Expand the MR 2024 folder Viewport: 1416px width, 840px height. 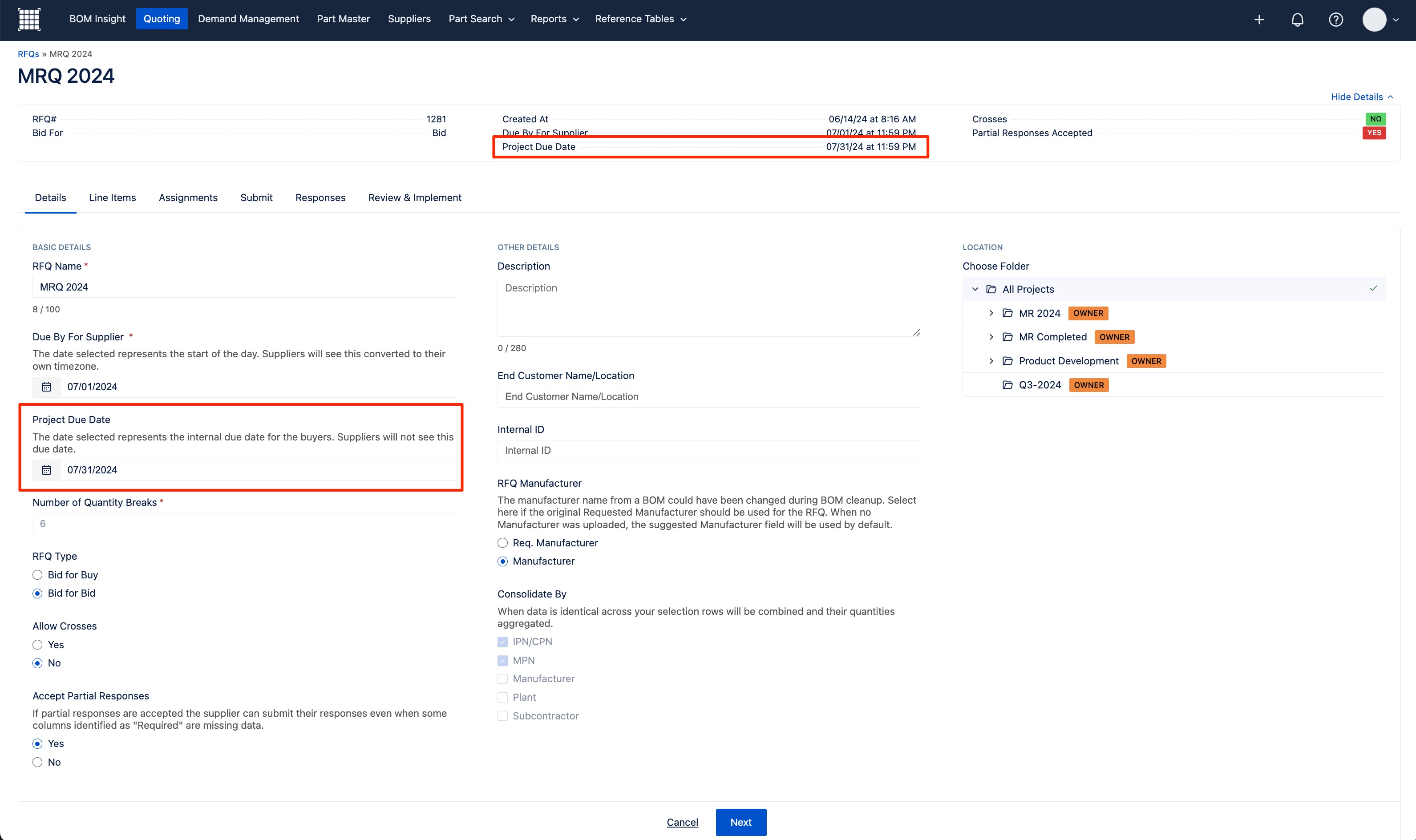(991, 313)
